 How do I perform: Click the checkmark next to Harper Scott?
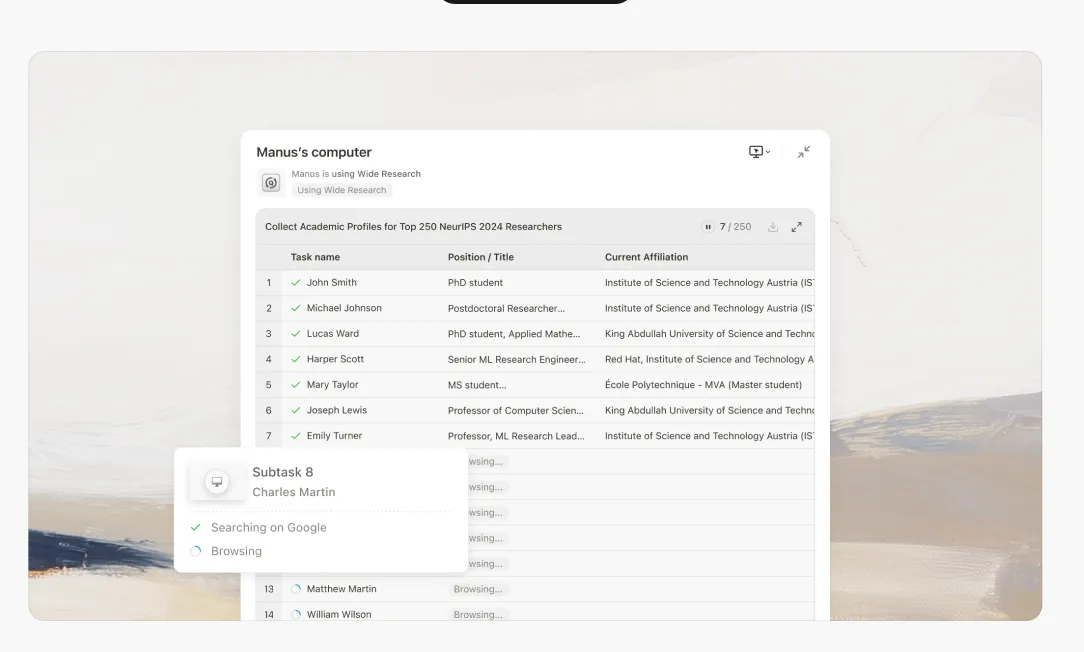pos(296,359)
